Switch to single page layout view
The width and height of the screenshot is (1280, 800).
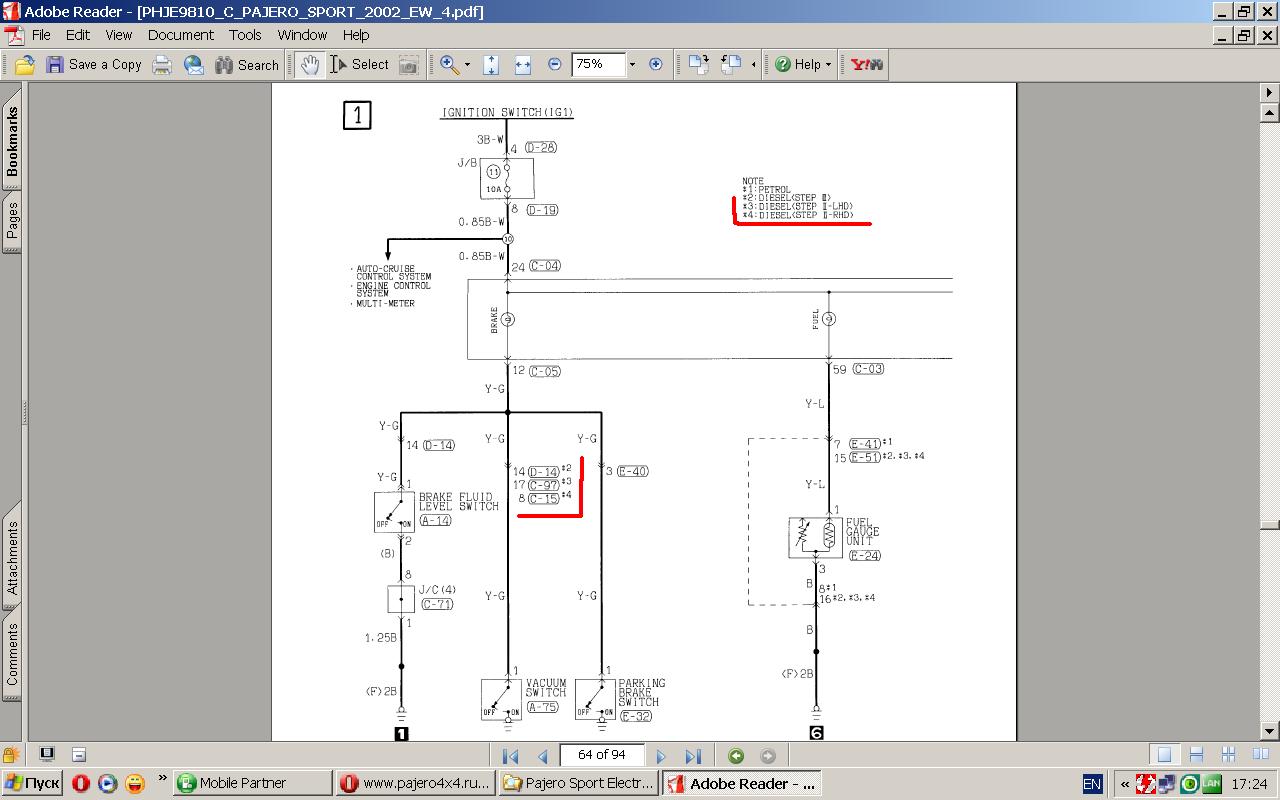1164,755
